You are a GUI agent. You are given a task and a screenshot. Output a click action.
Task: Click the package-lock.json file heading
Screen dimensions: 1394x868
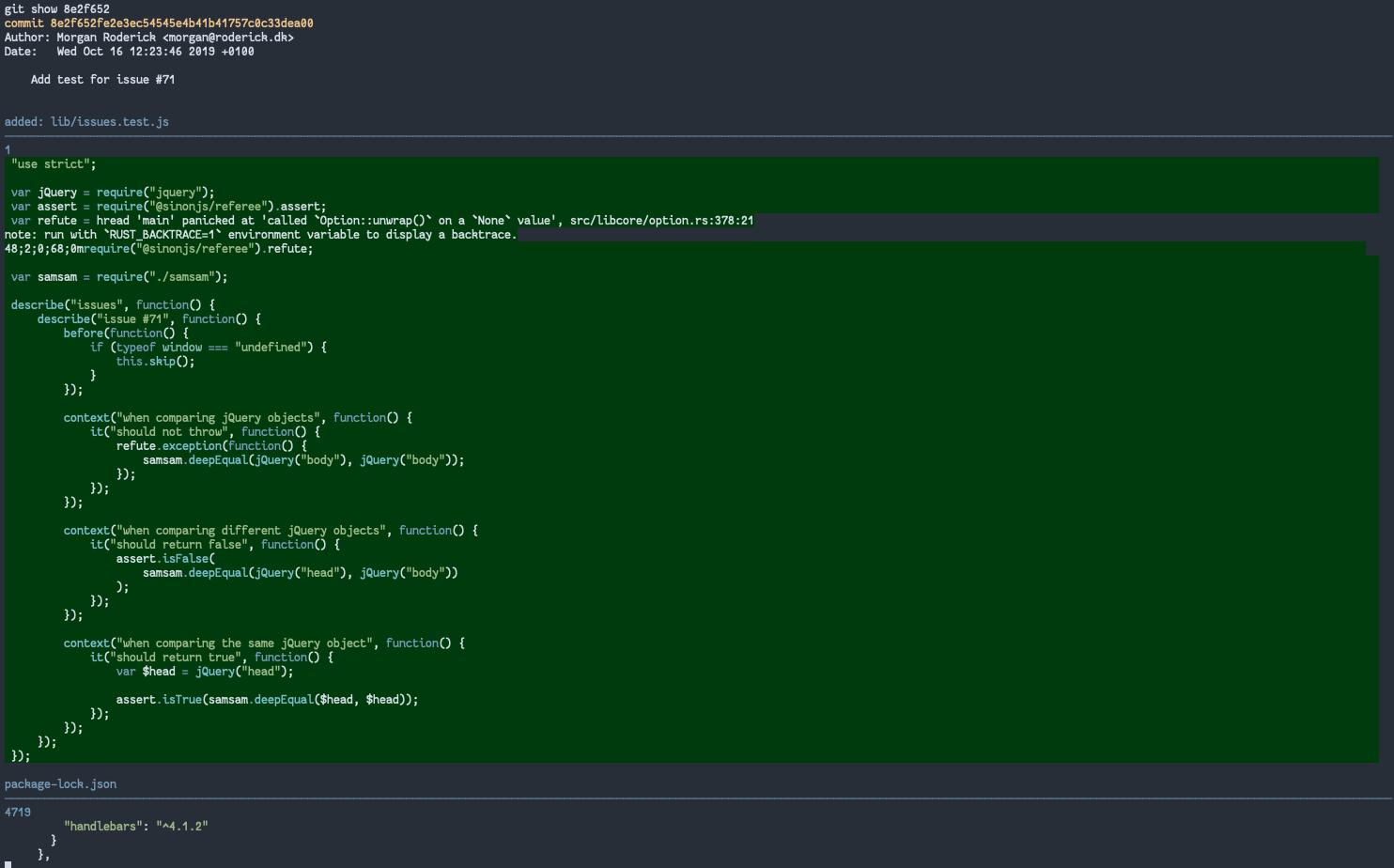tap(60, 783)
